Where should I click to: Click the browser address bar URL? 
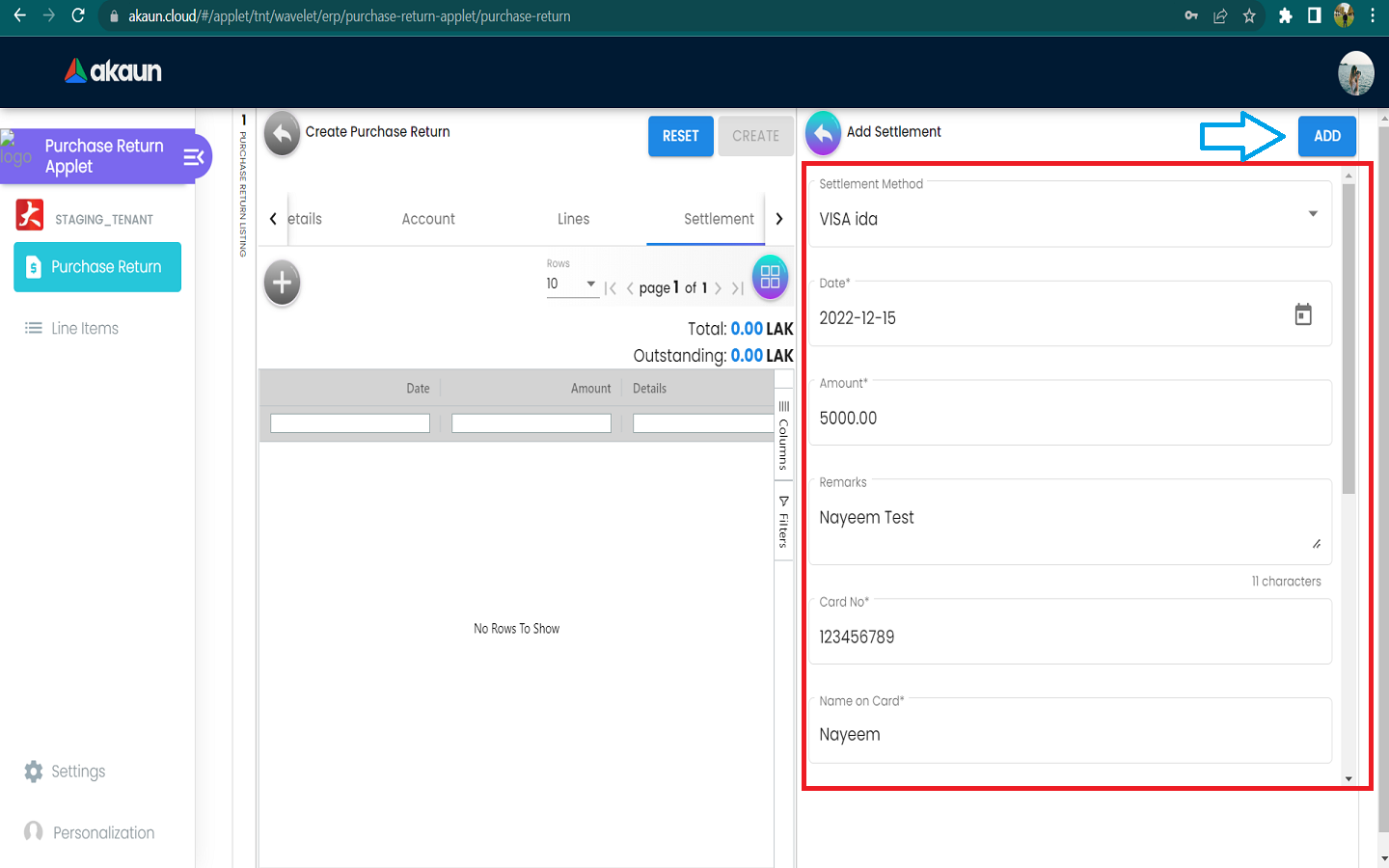349,15
